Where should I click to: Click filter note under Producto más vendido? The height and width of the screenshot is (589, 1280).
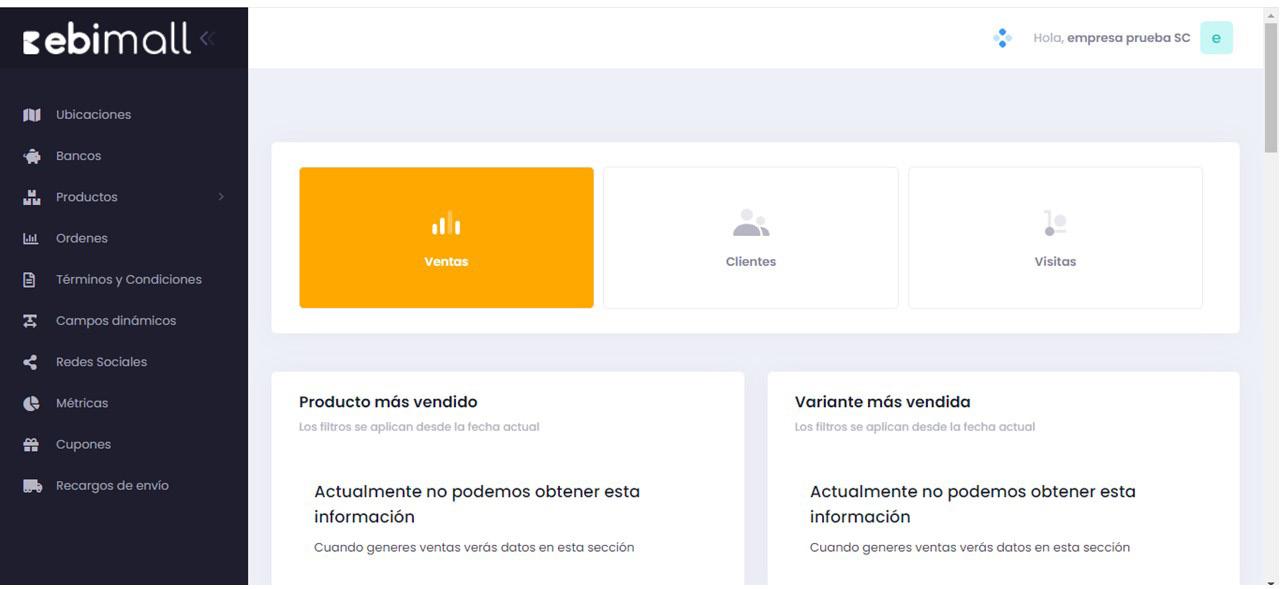(419, 427)
